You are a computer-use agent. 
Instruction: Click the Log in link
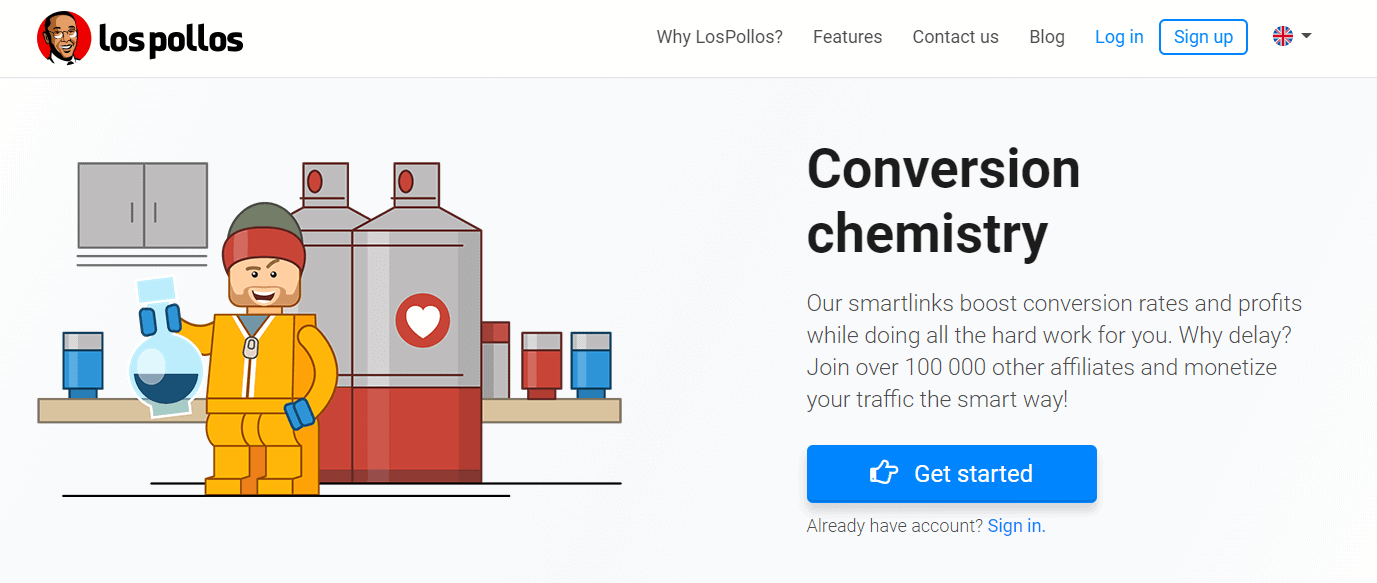pos(1119,37)
